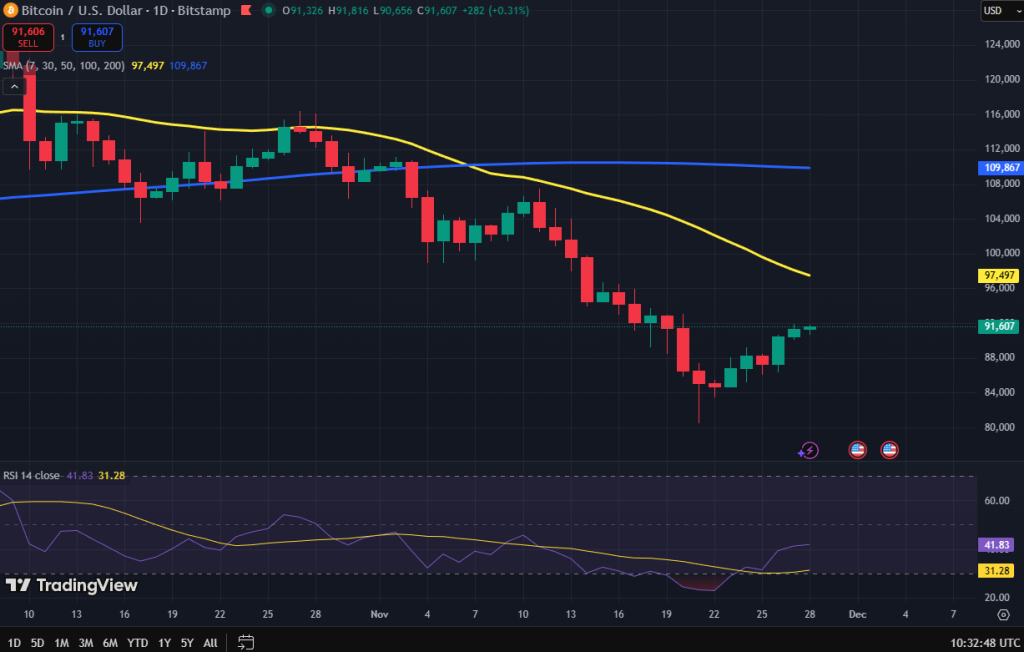Click the second US flag economic event icon
1024x652 pixels.
[889, 449]
